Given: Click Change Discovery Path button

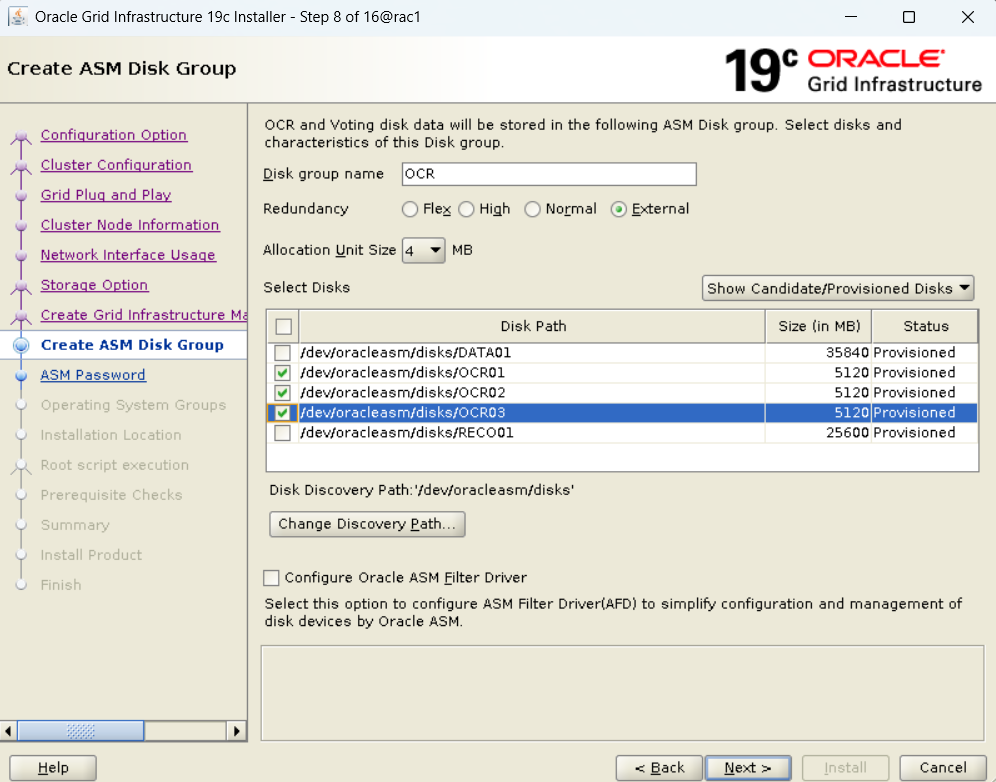Looking at the screenshot, I should pyautogui.click(x=367, y=524).
